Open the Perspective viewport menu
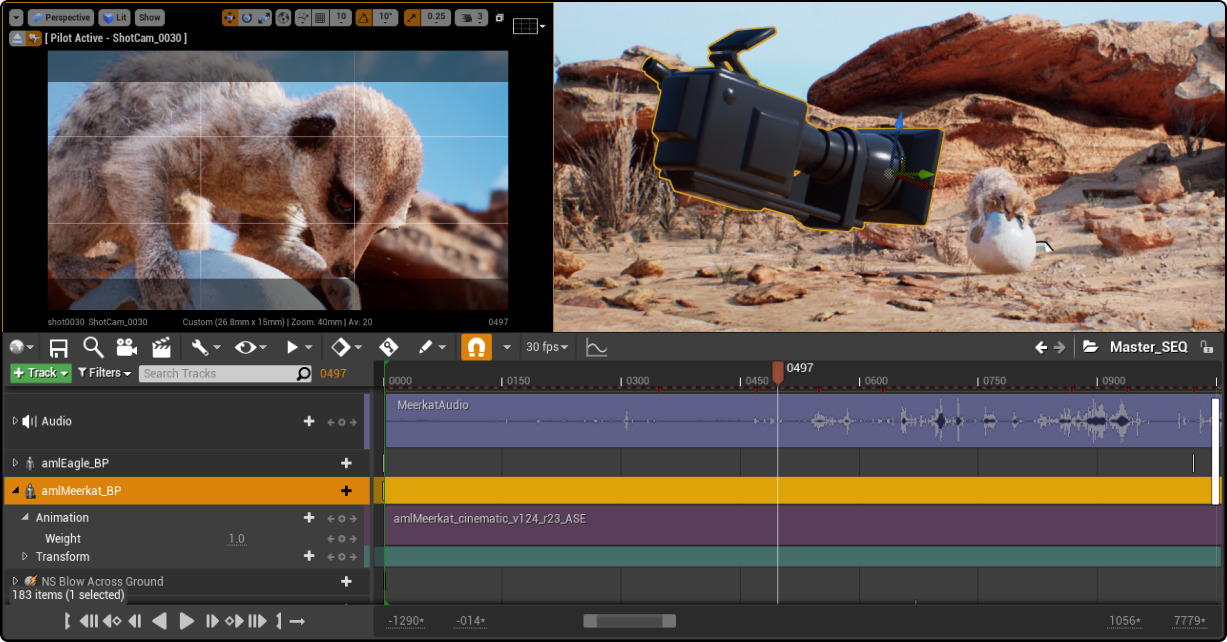 (61, 17)
